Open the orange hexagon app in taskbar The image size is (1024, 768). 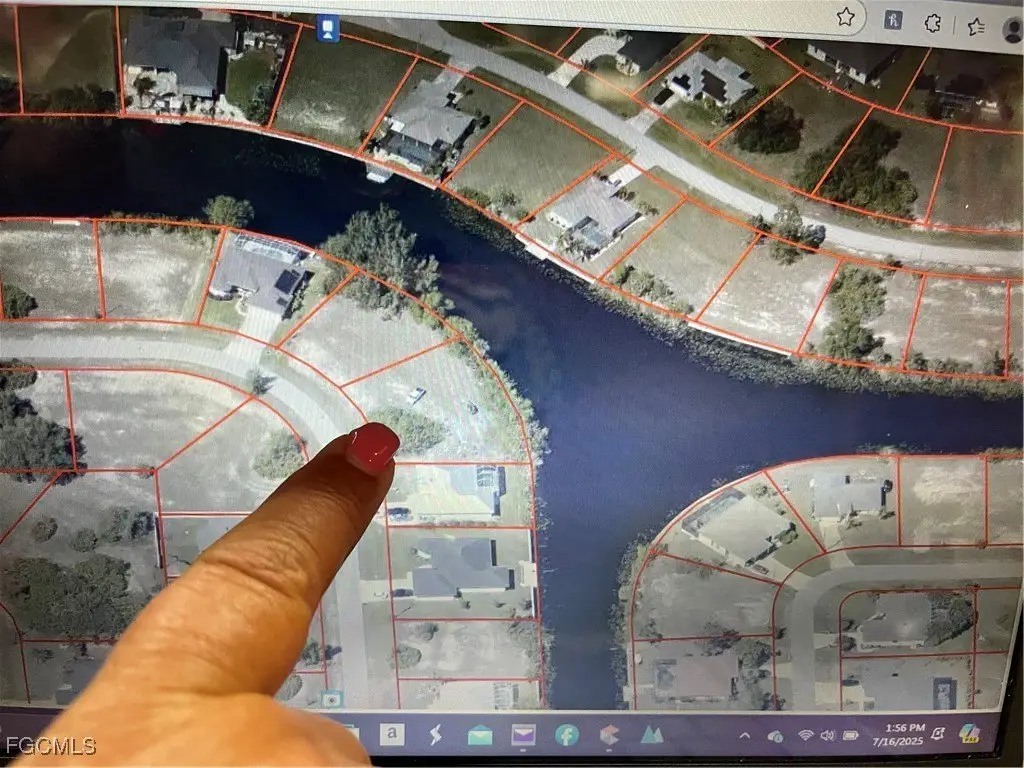(608, 736)
